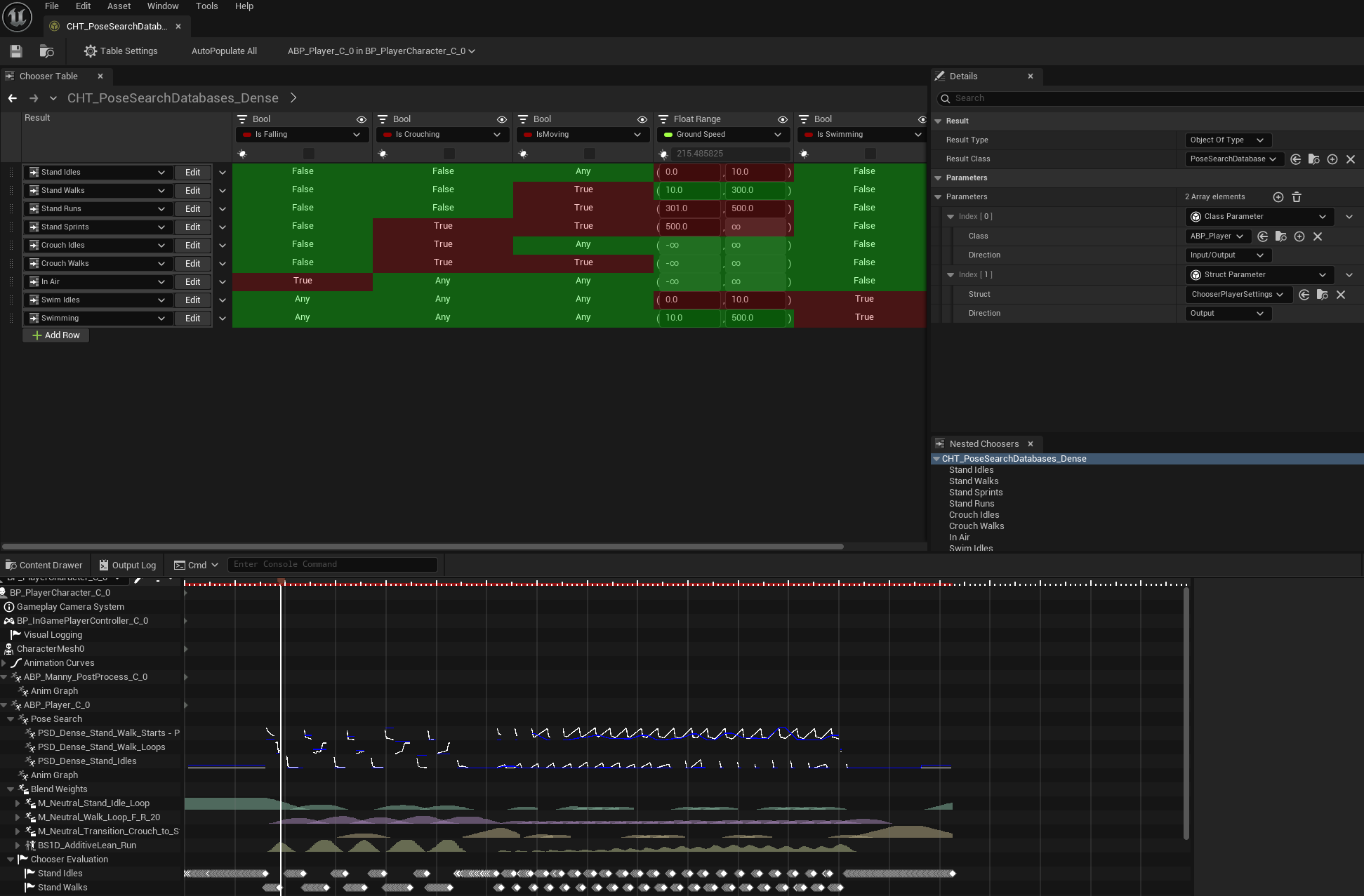Click the Add Row button

click(56, 335)
